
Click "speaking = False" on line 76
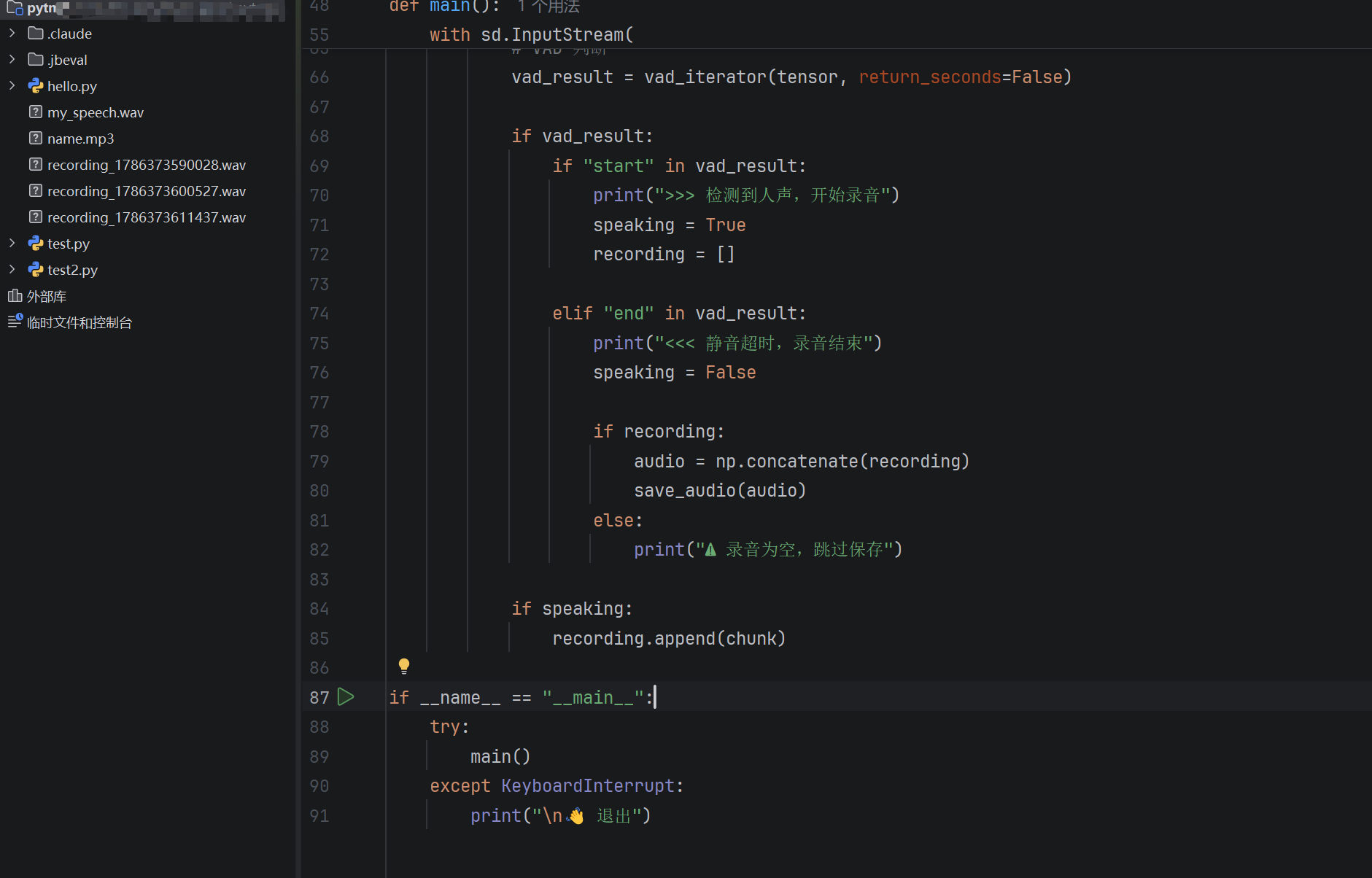tap(675, 373)
